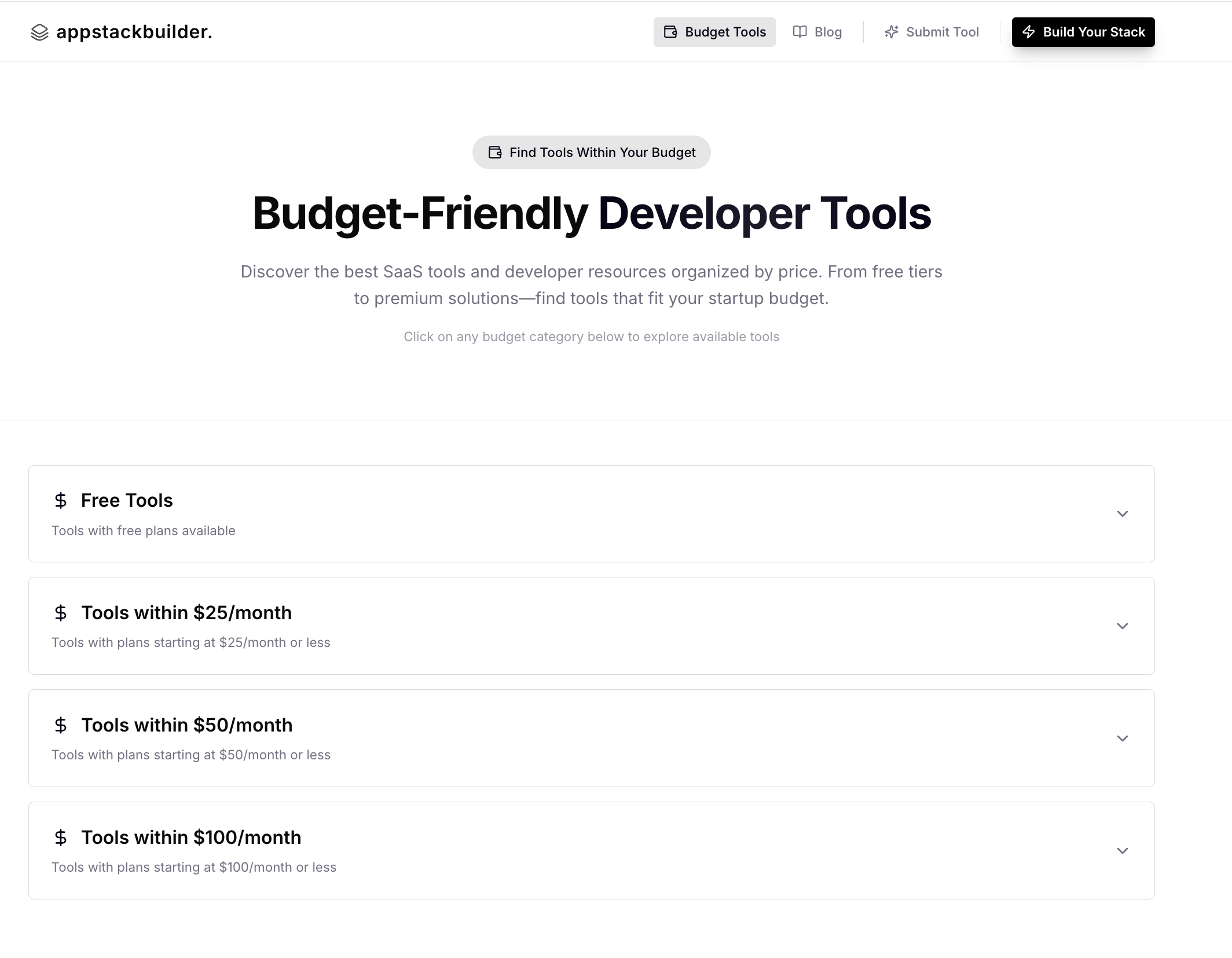Click the dollar icon beside Tools within $25/month
1232x958 pixels.
tap(60, 613)
